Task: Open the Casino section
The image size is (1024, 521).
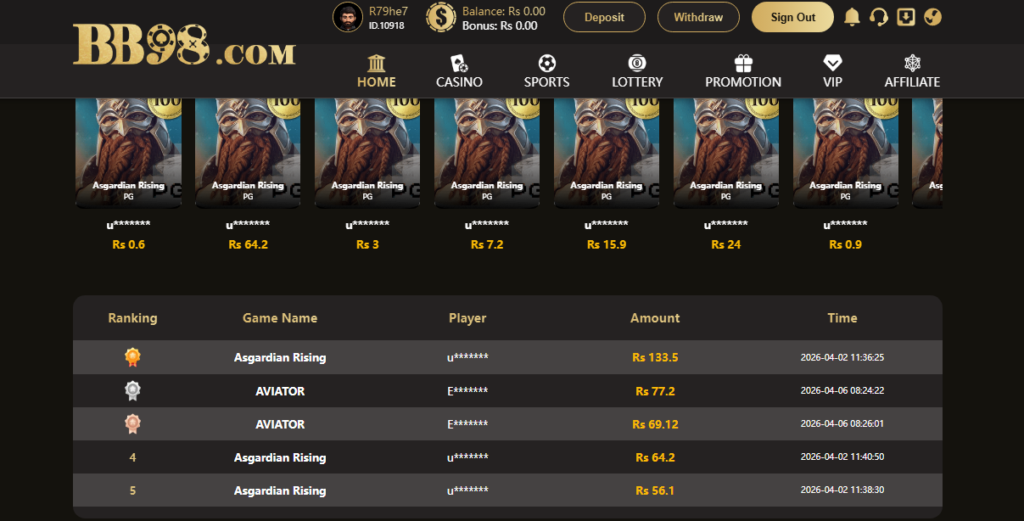Action: (459, 72)
